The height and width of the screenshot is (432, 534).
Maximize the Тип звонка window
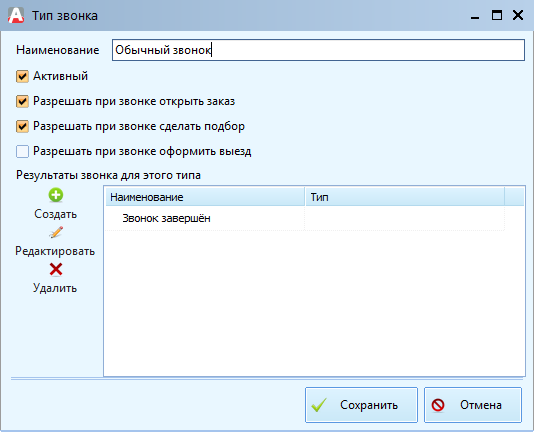click(497, 15)
